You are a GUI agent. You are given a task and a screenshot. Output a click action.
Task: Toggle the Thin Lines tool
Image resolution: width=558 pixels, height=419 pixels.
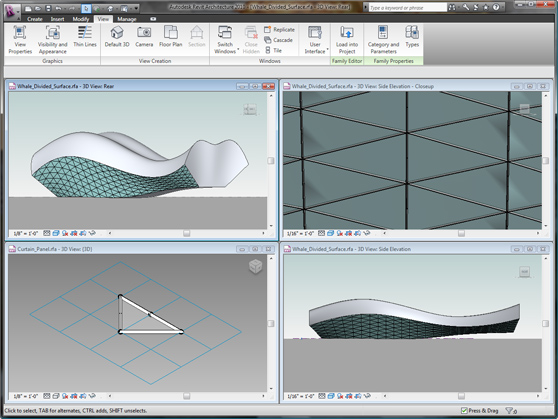[x=85, y=37]
